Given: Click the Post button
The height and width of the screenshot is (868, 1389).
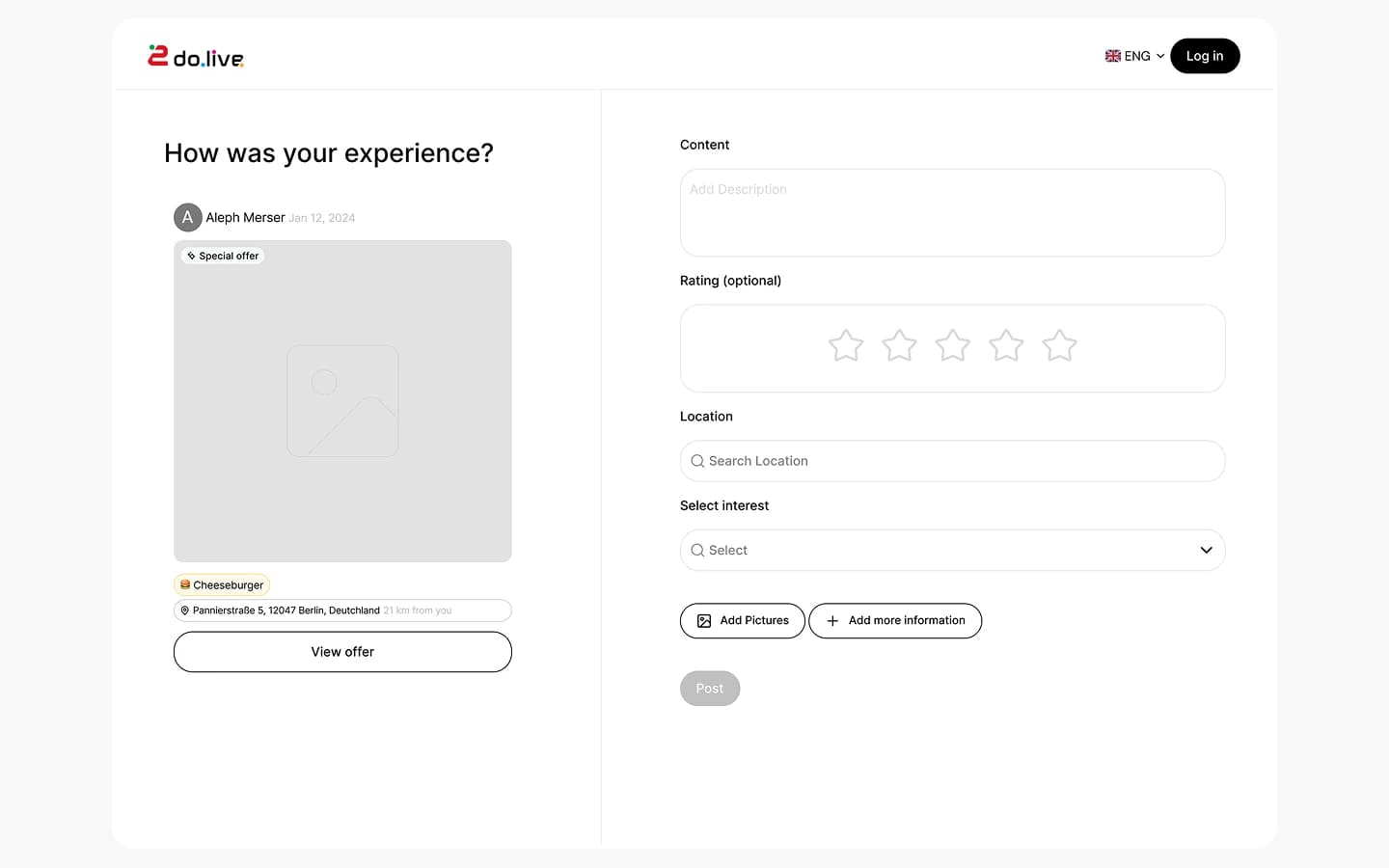Looking at the screenshot, I should pyautogui.click(x=710, y=689).
